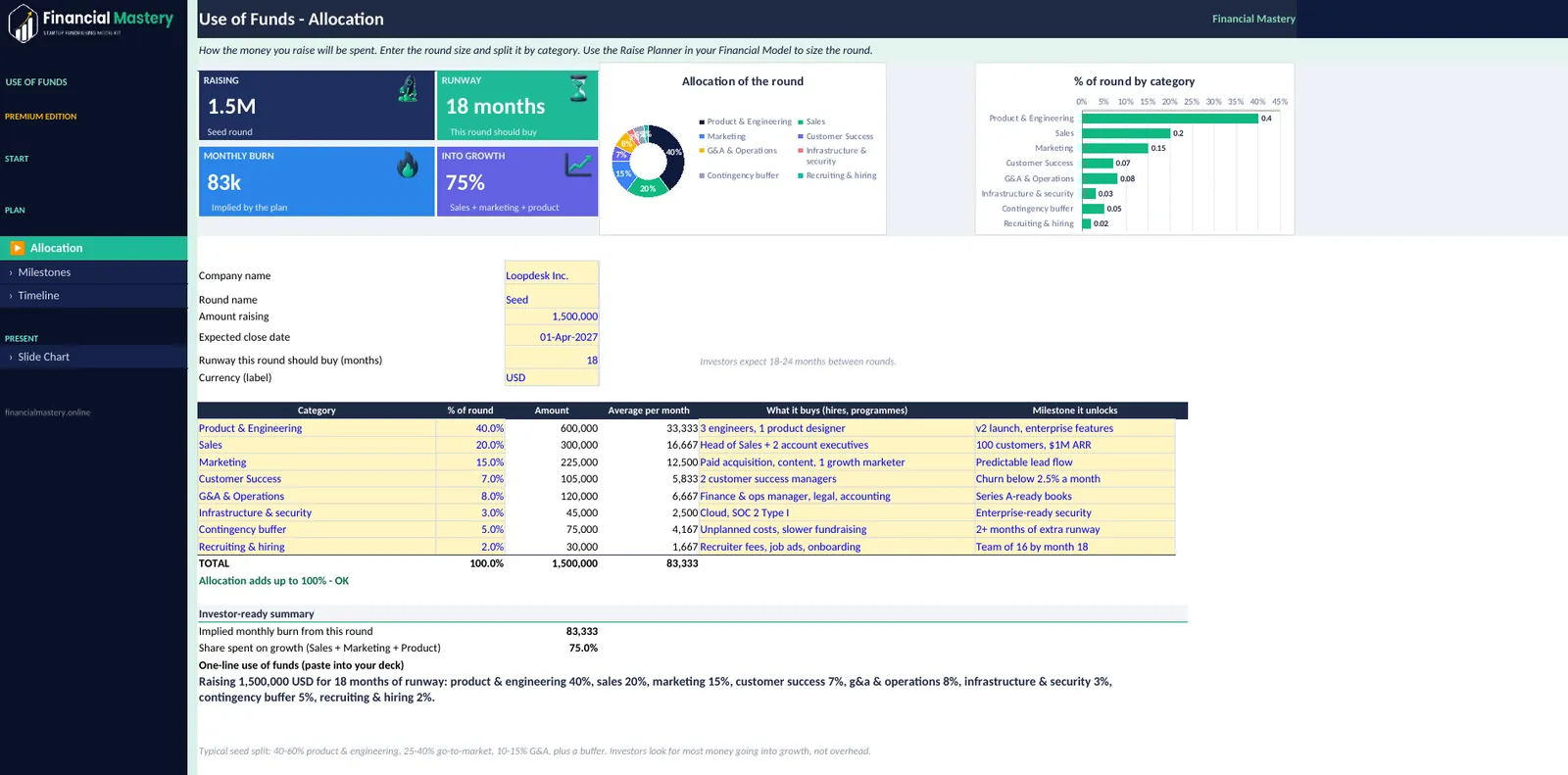Click the '% of round' column header
The image size is (1568, 775).
470,411
